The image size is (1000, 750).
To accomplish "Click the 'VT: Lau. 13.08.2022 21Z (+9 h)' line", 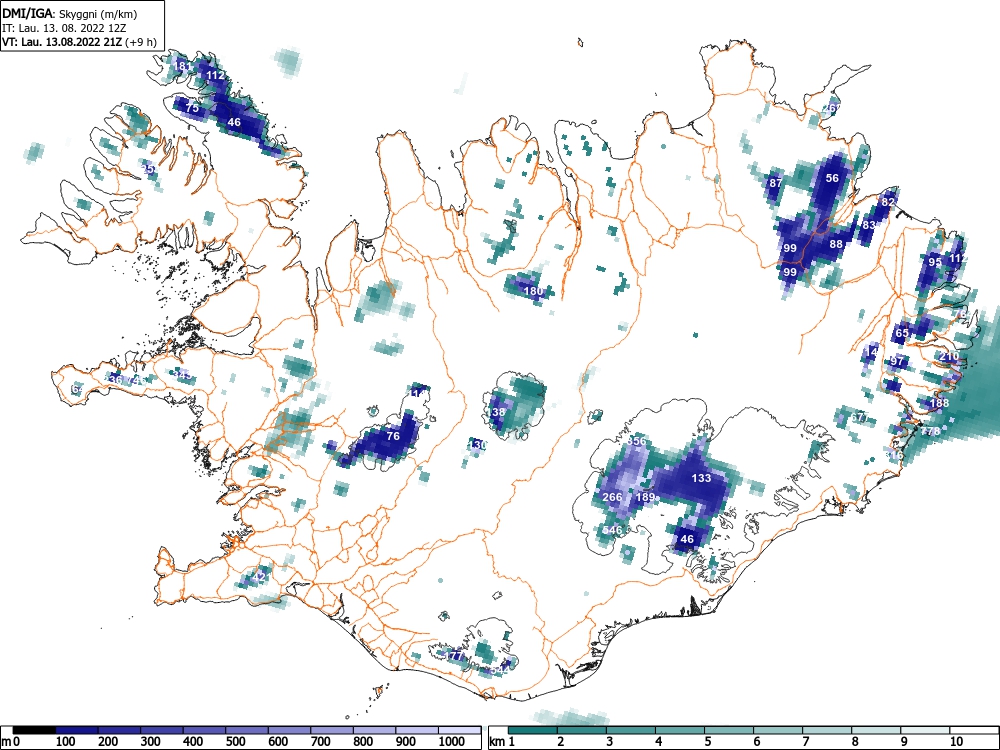I will 79,42.
